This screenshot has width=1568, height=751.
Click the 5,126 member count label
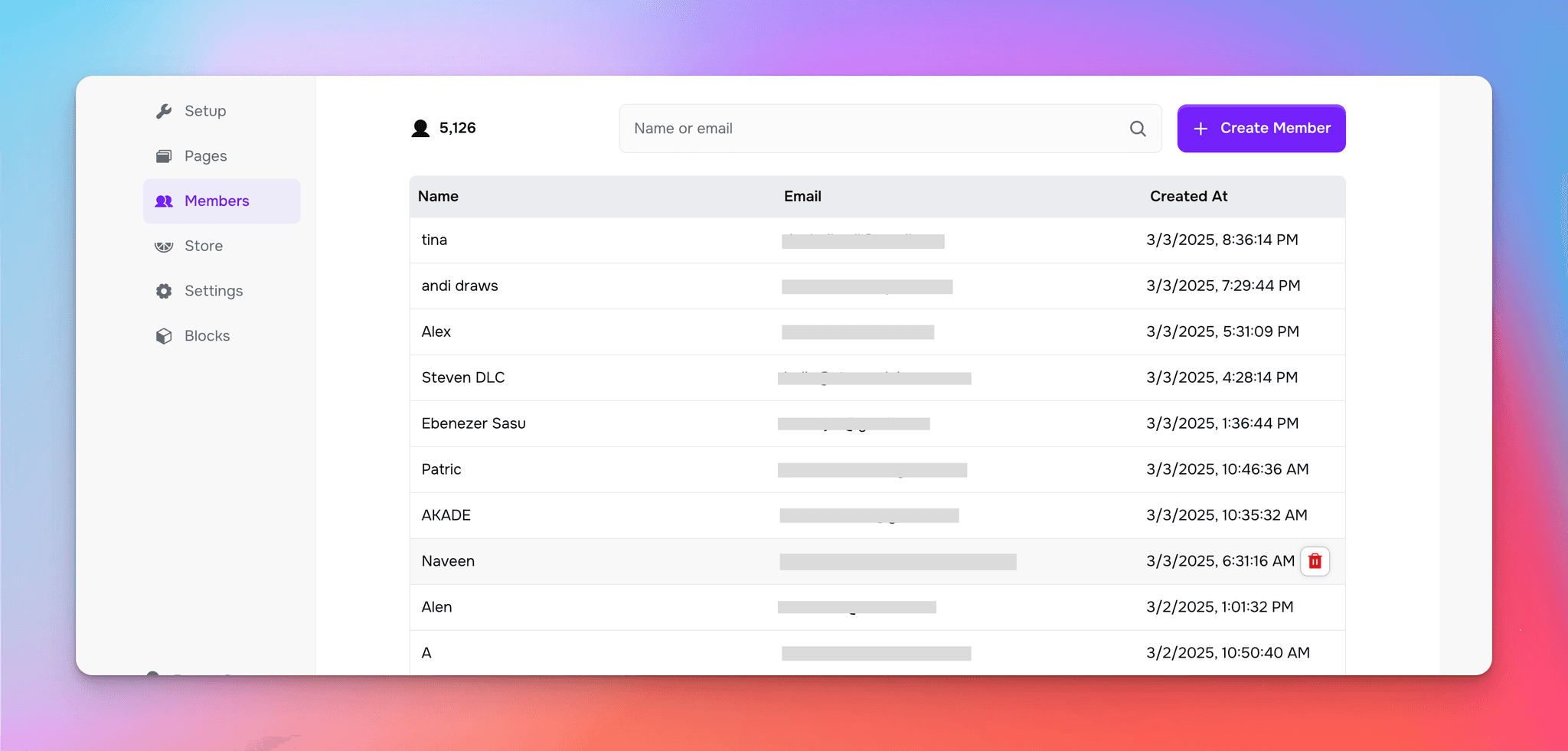click(x=457, y=128)
